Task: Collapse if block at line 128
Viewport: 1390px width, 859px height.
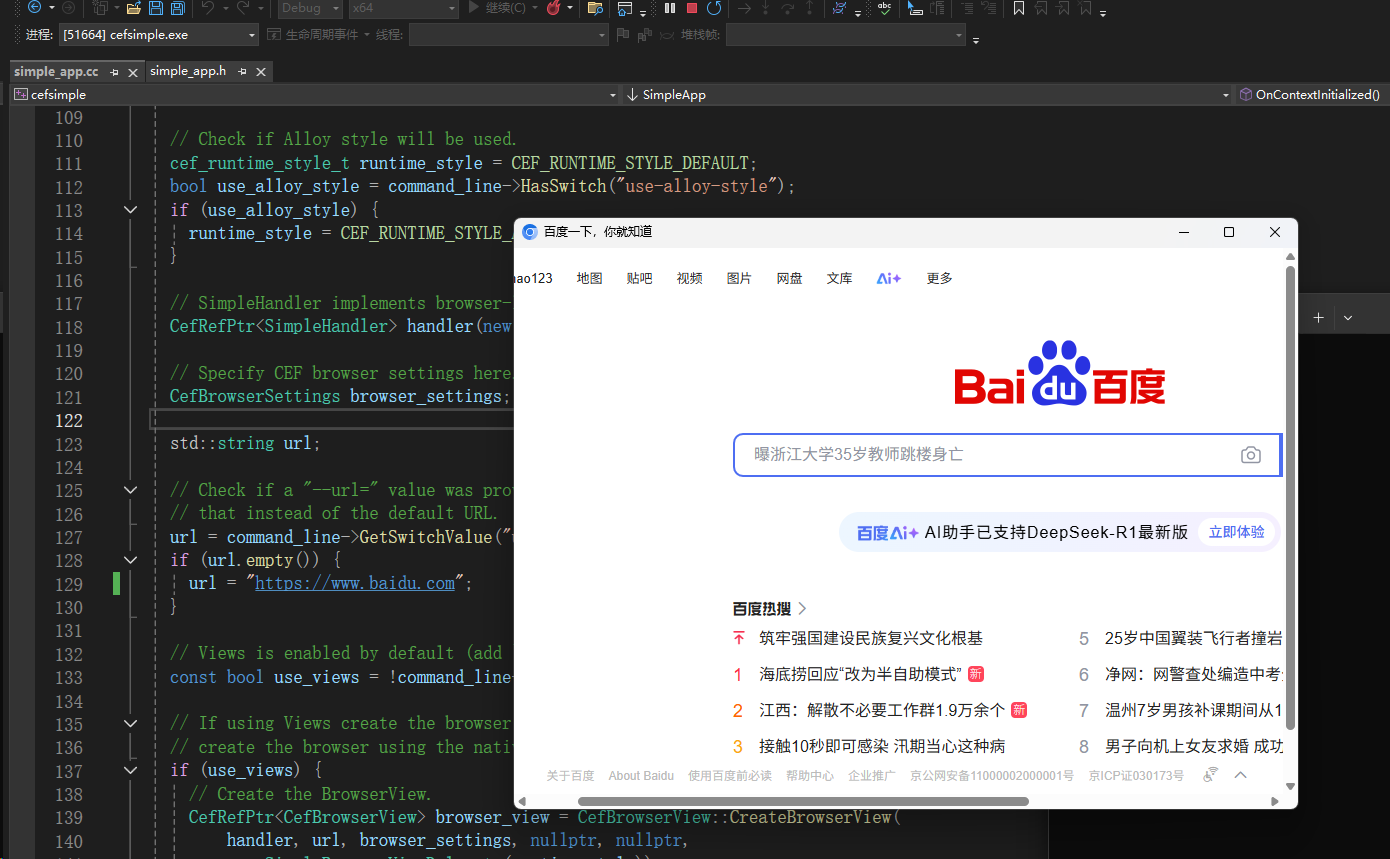Action: tap(130, 560)
